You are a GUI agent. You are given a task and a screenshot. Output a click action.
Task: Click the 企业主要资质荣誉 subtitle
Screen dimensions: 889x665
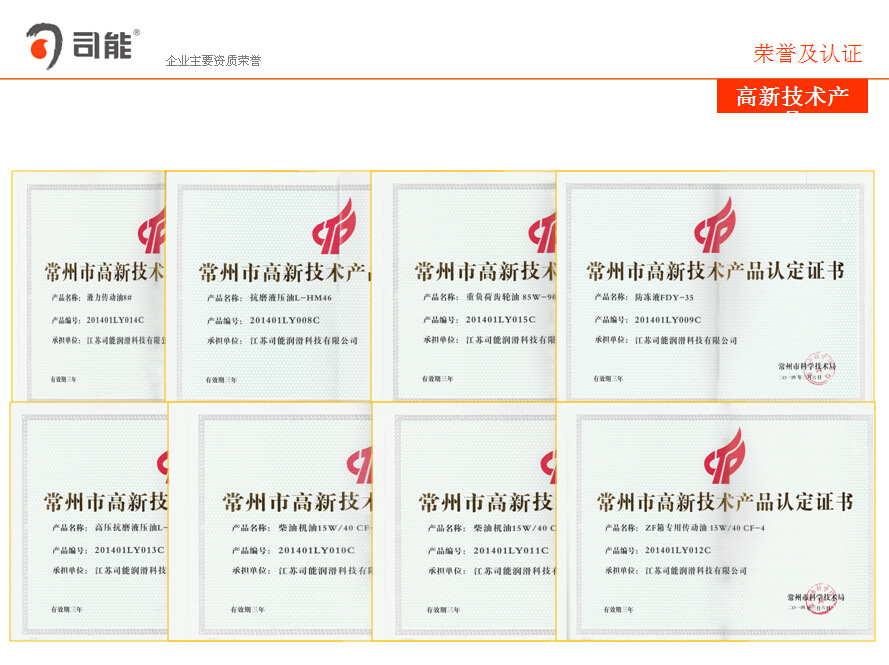(x=213, y=61)
